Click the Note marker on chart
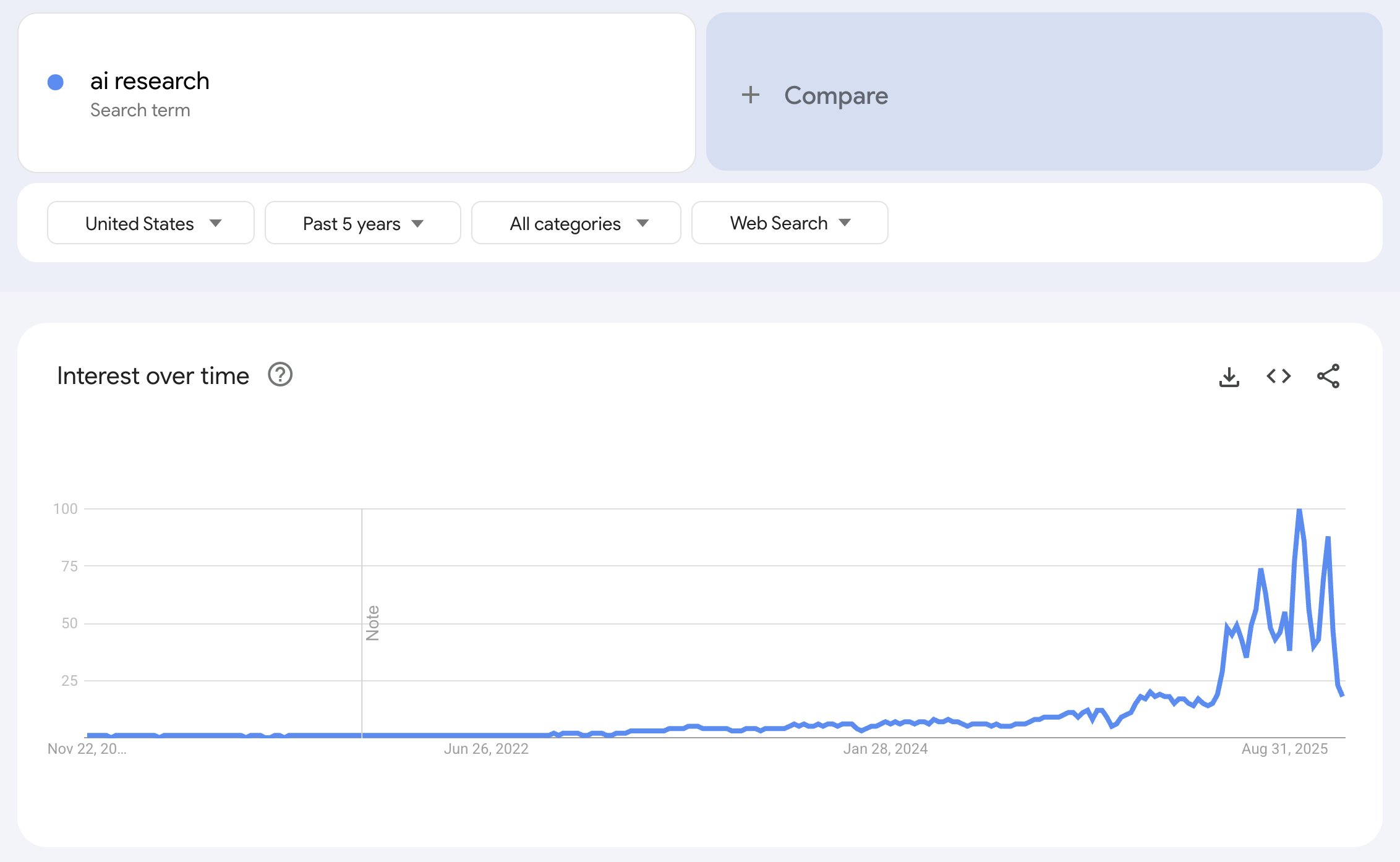Screen dimensions: 1400x862 click(372, 623)
